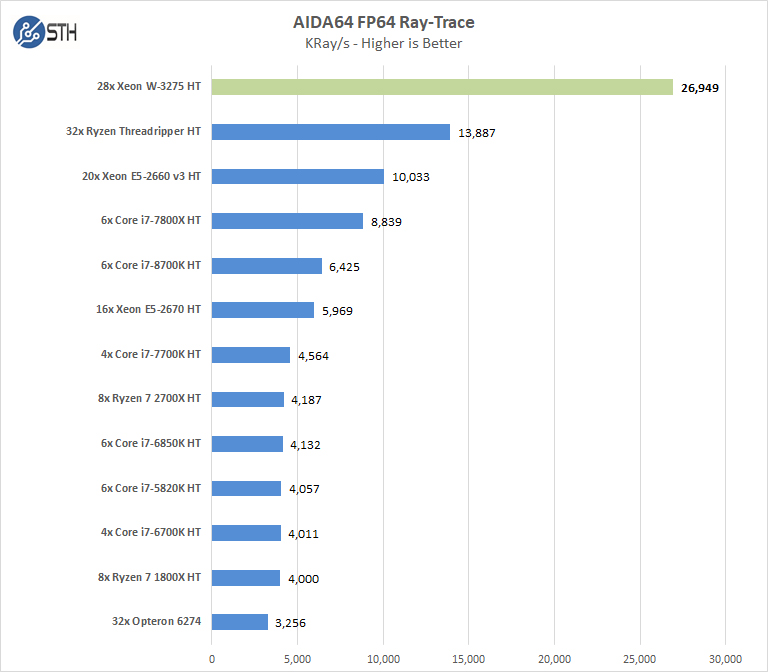
Task: Click the value 4,132
Action: (306, 446)
